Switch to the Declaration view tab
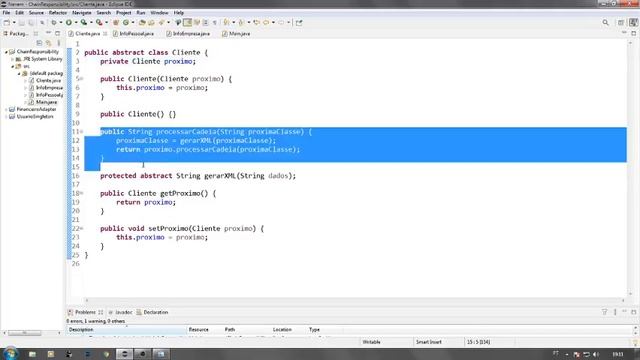This screenshot has height=360, width=640. pos(152,312)
